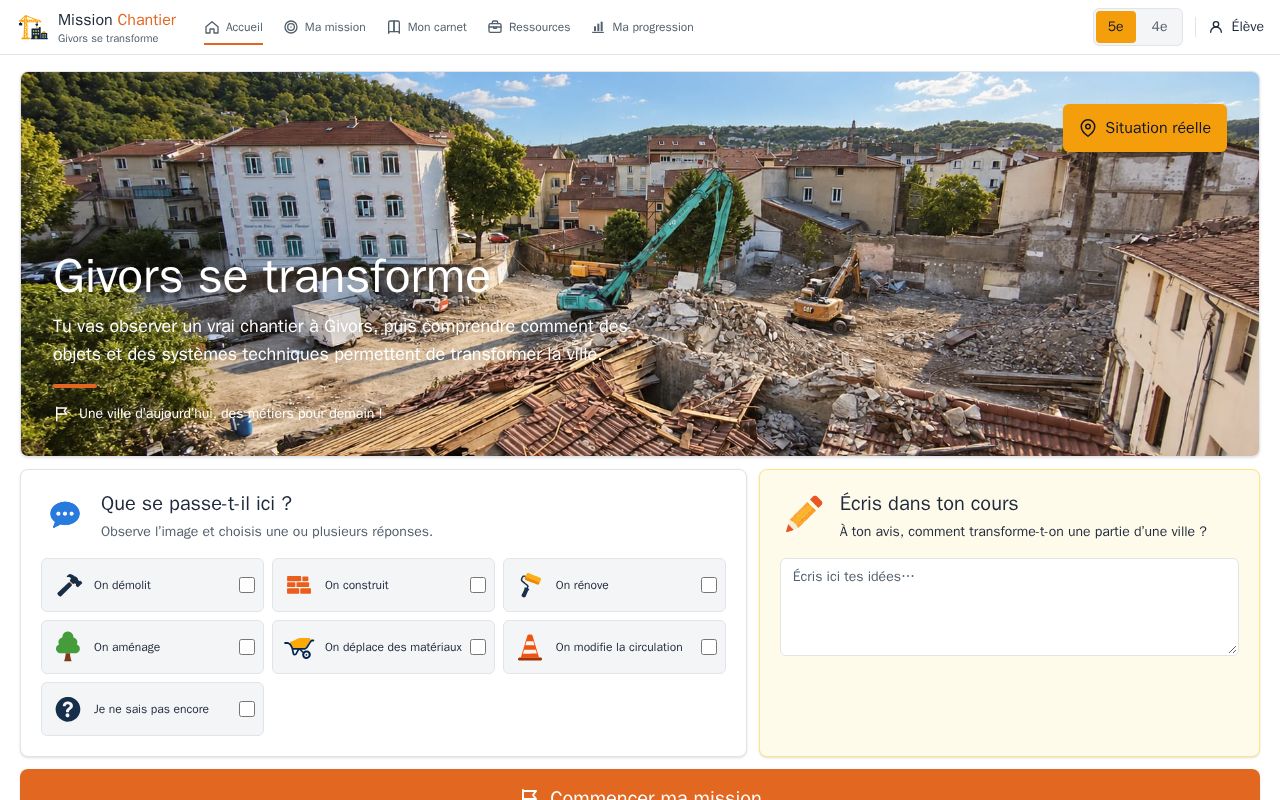Click the tree icon beside On aménage
Image resolution: width=1280 pixels, height=800 pixels.
(x=68, y=647)
